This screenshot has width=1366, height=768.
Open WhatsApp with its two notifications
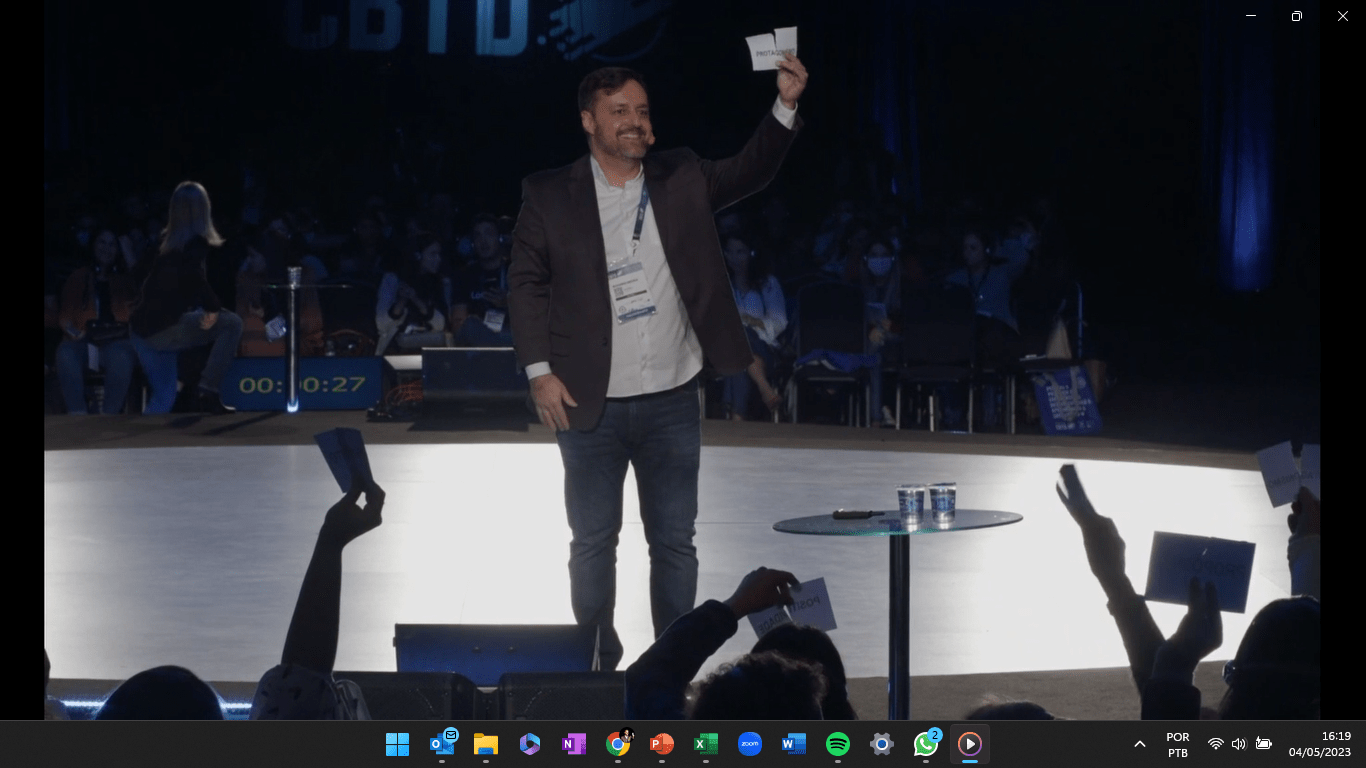tap(925, 743)
